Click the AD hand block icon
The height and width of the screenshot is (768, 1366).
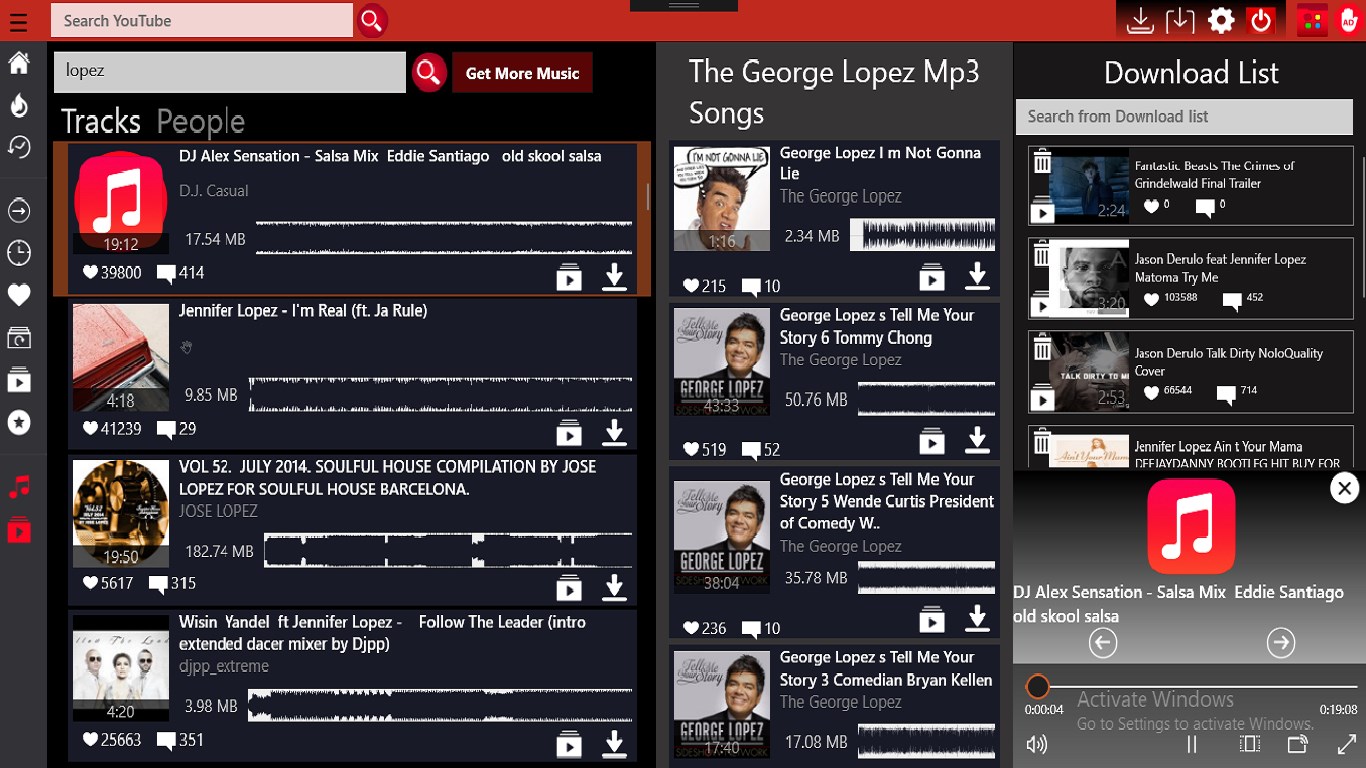(1349, 21)
